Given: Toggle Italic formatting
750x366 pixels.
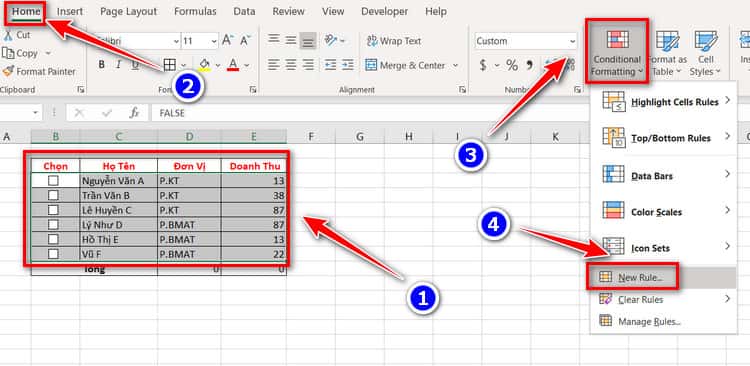Looking at the screenshot, I should pos(118,65).
